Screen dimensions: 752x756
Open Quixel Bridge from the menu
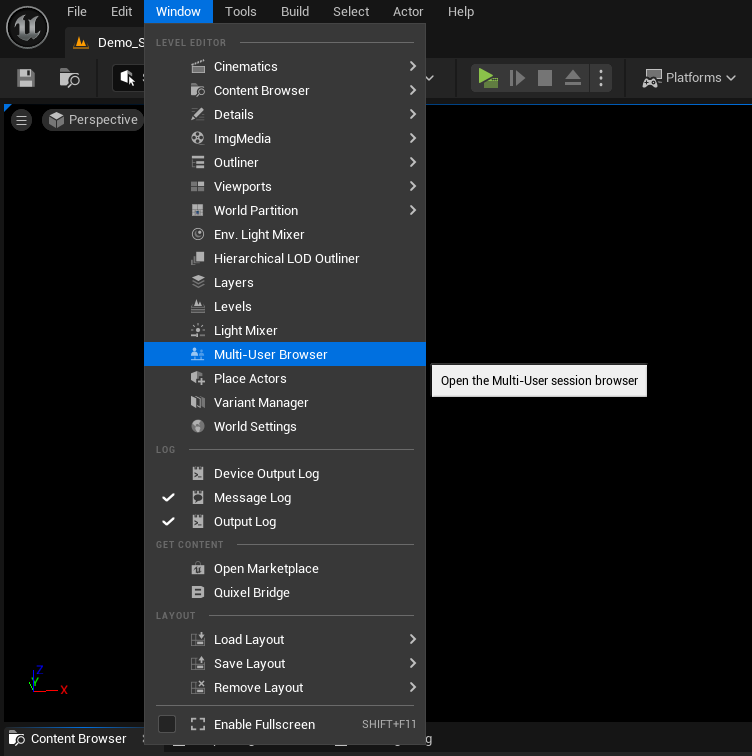tap(251, 593)
